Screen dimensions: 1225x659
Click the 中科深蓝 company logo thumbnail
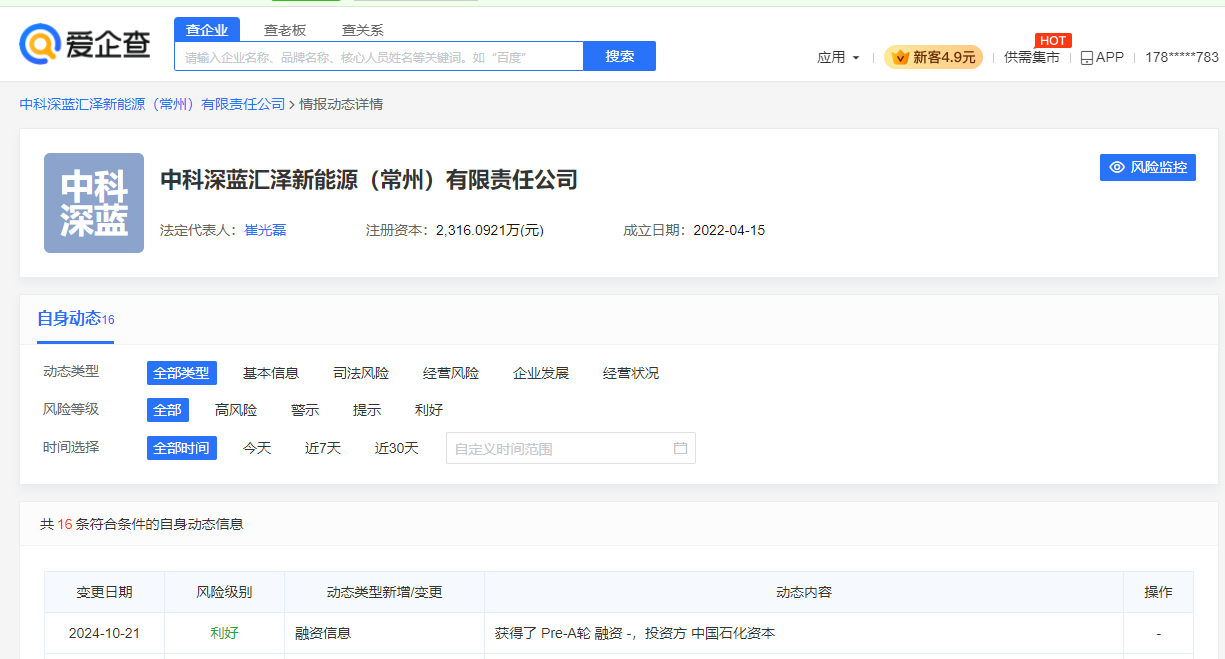[x=94, y=203]
